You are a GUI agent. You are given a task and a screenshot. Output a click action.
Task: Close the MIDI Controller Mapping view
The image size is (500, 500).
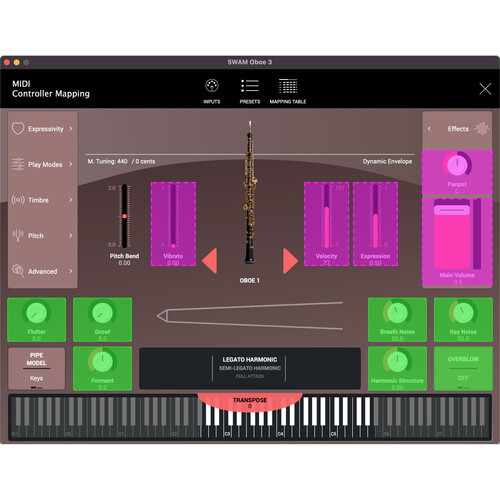click(x=485, y=89)
